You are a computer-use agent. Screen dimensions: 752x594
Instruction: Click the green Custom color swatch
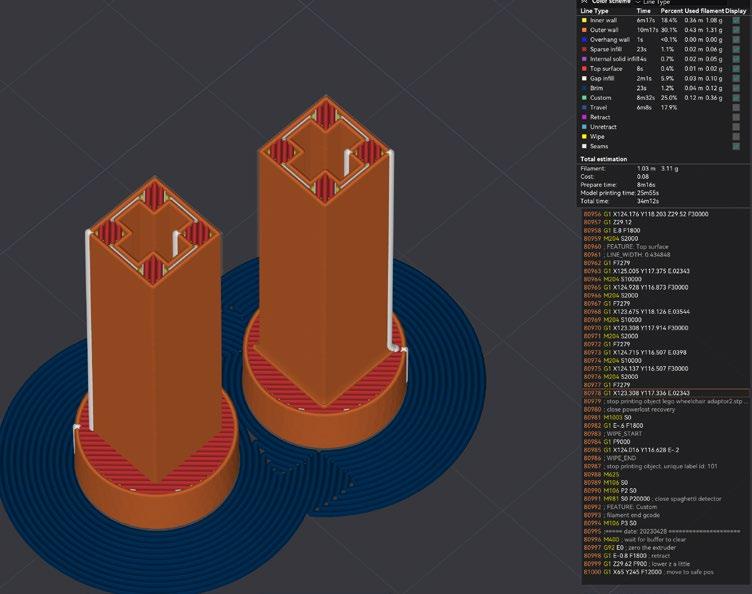[x=584, y=98]
